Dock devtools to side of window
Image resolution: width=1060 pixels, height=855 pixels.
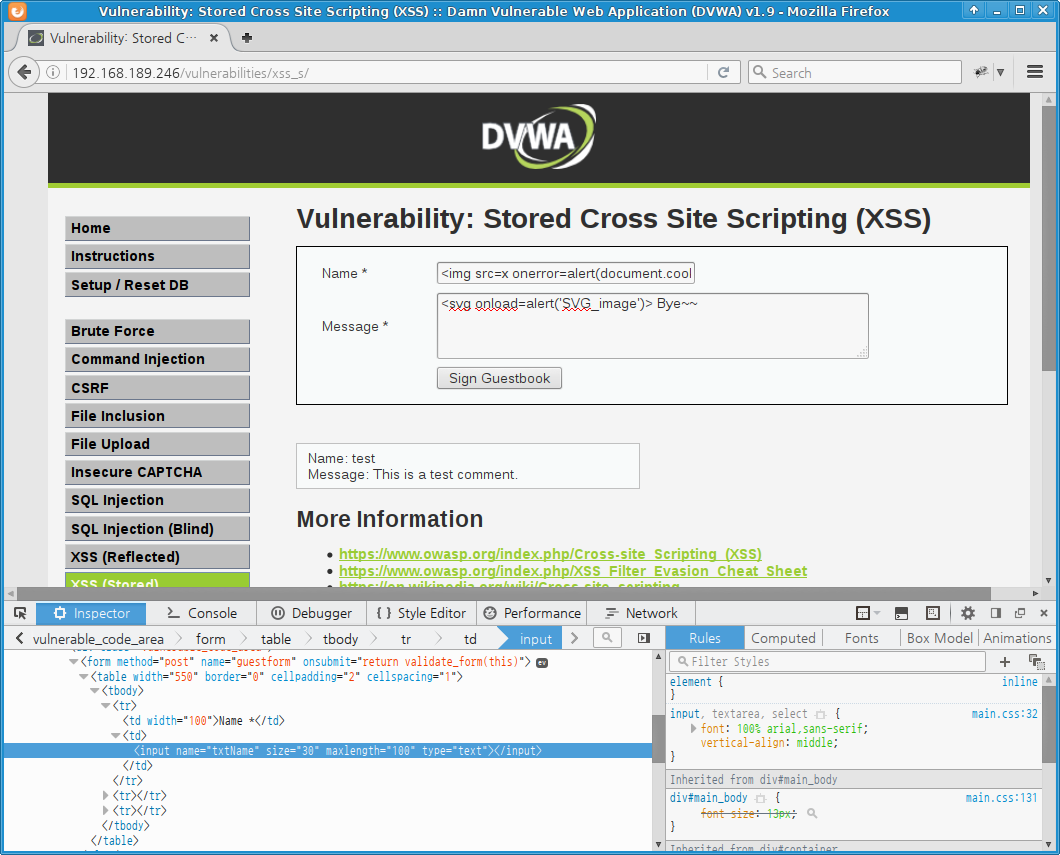coord(996,613)
